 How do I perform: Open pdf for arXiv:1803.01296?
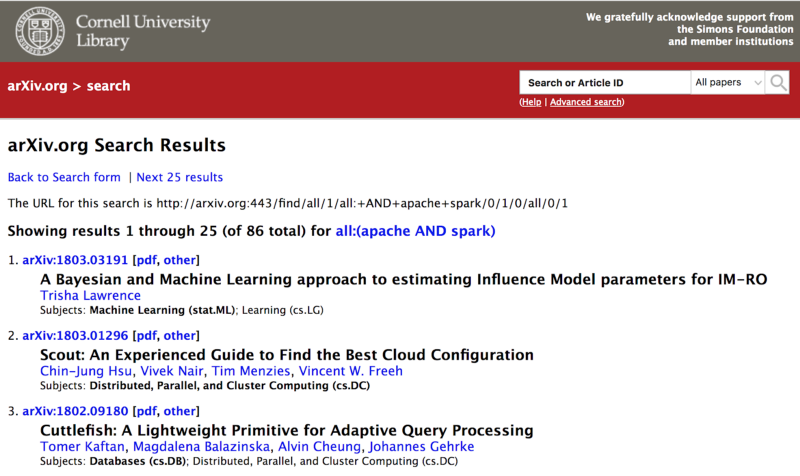tap(146, 336)
